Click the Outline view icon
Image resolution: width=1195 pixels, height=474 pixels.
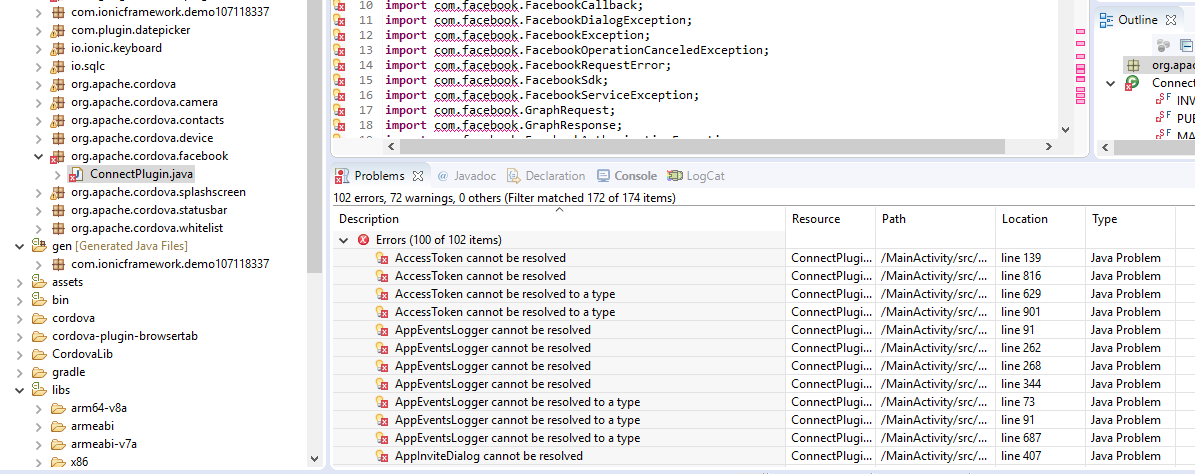point(1105,20)
